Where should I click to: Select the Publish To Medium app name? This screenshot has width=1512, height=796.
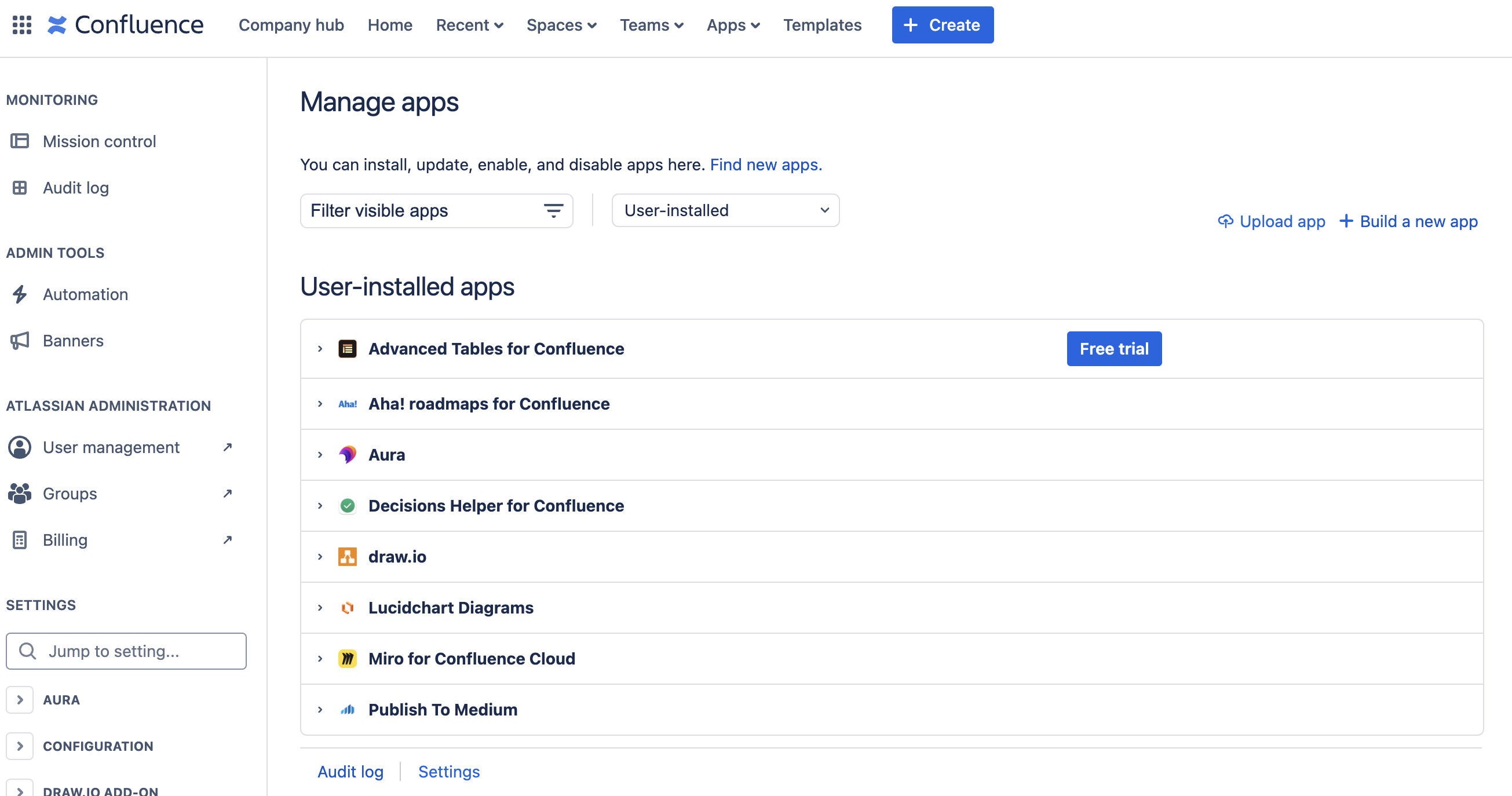coord(443,710)
